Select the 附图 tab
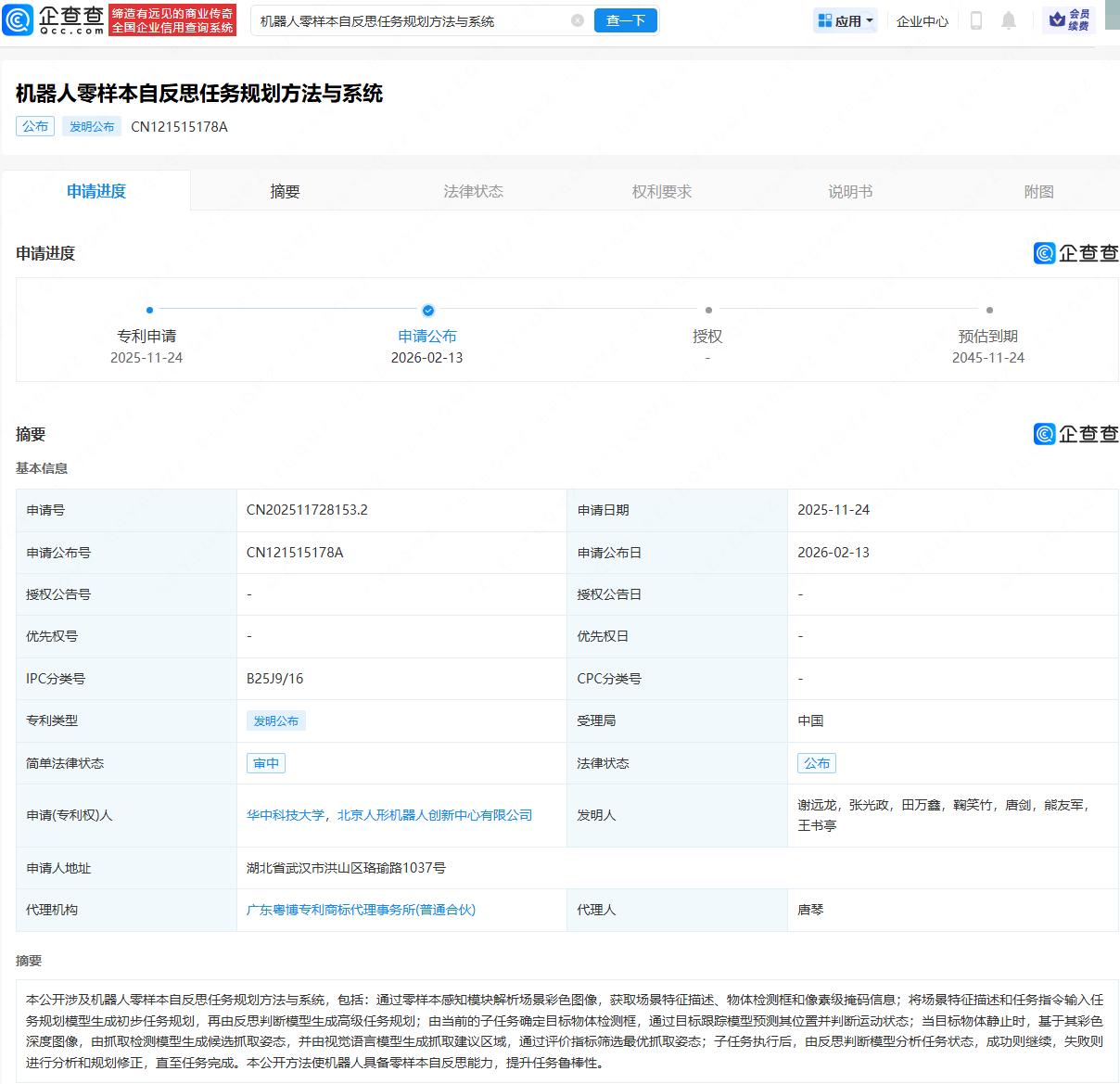Viewport: 1120px width, 1084px height. click(x=1038, y=190)
